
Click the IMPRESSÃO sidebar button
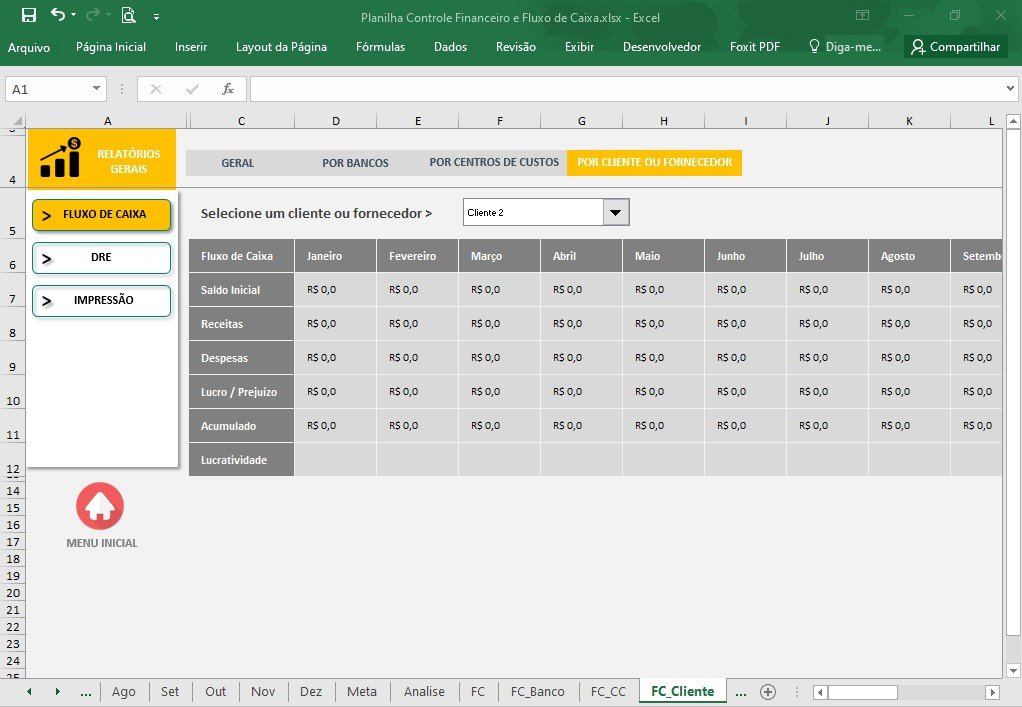pos(102,301)
